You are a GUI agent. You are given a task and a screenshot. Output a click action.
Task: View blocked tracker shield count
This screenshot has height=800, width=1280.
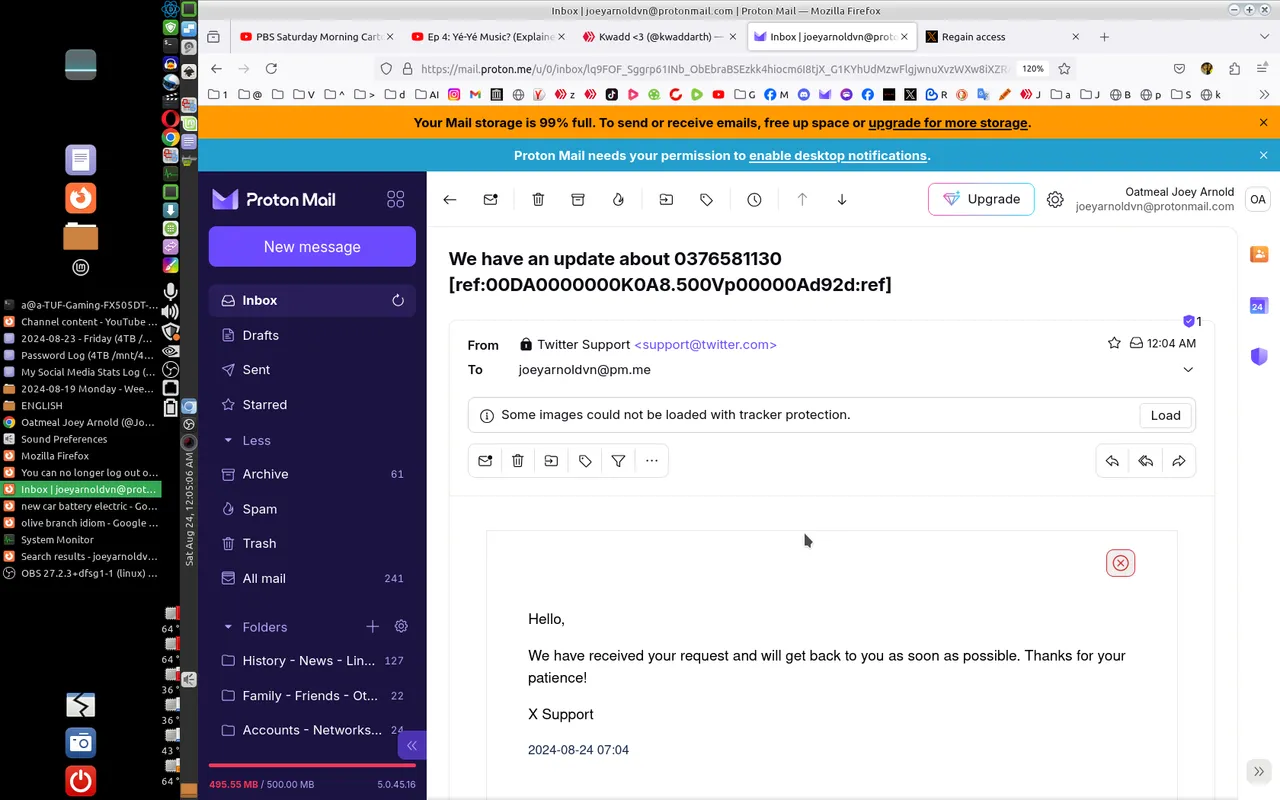(1192, 322)
